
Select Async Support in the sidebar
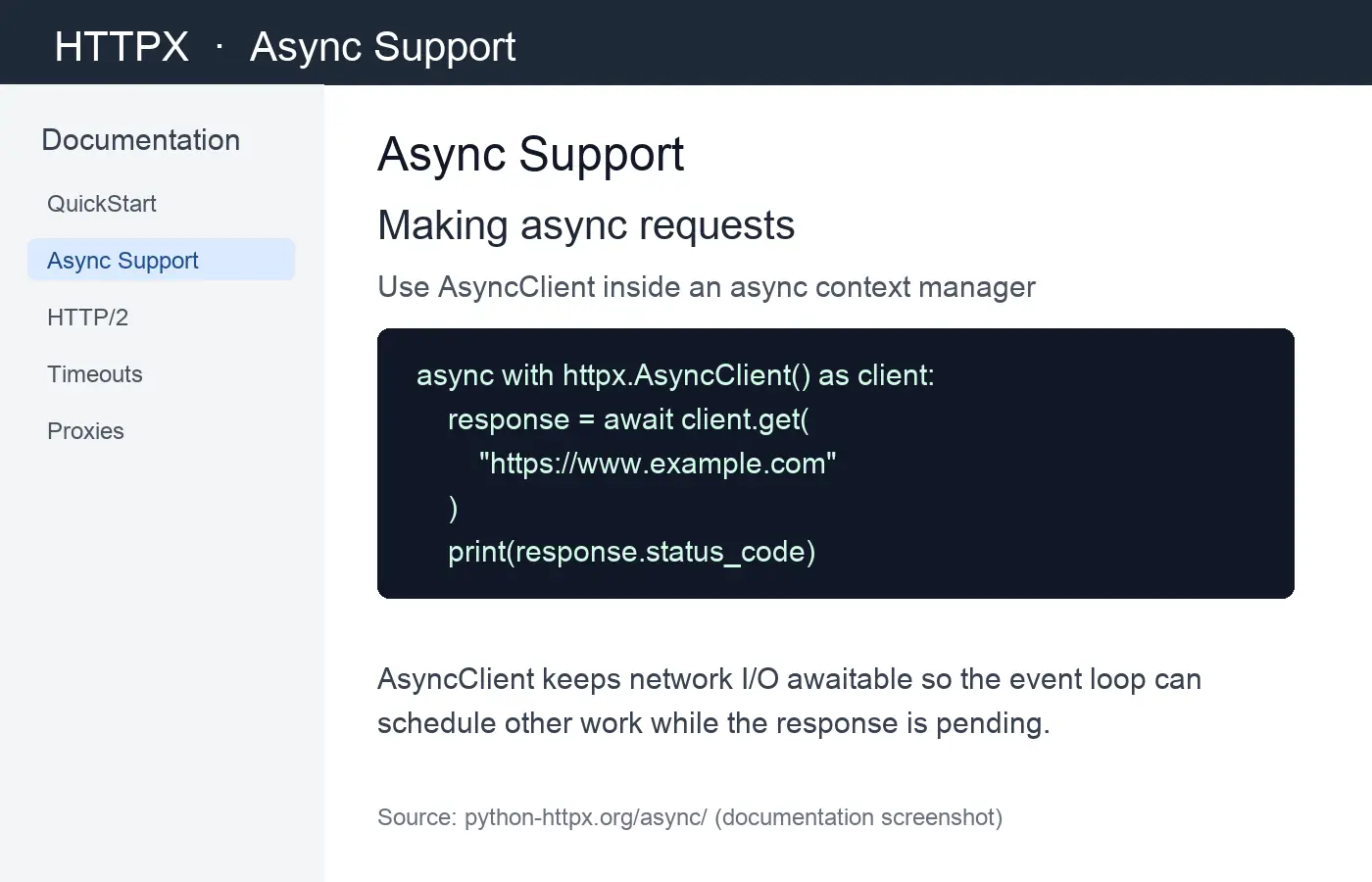click(161, 260)
